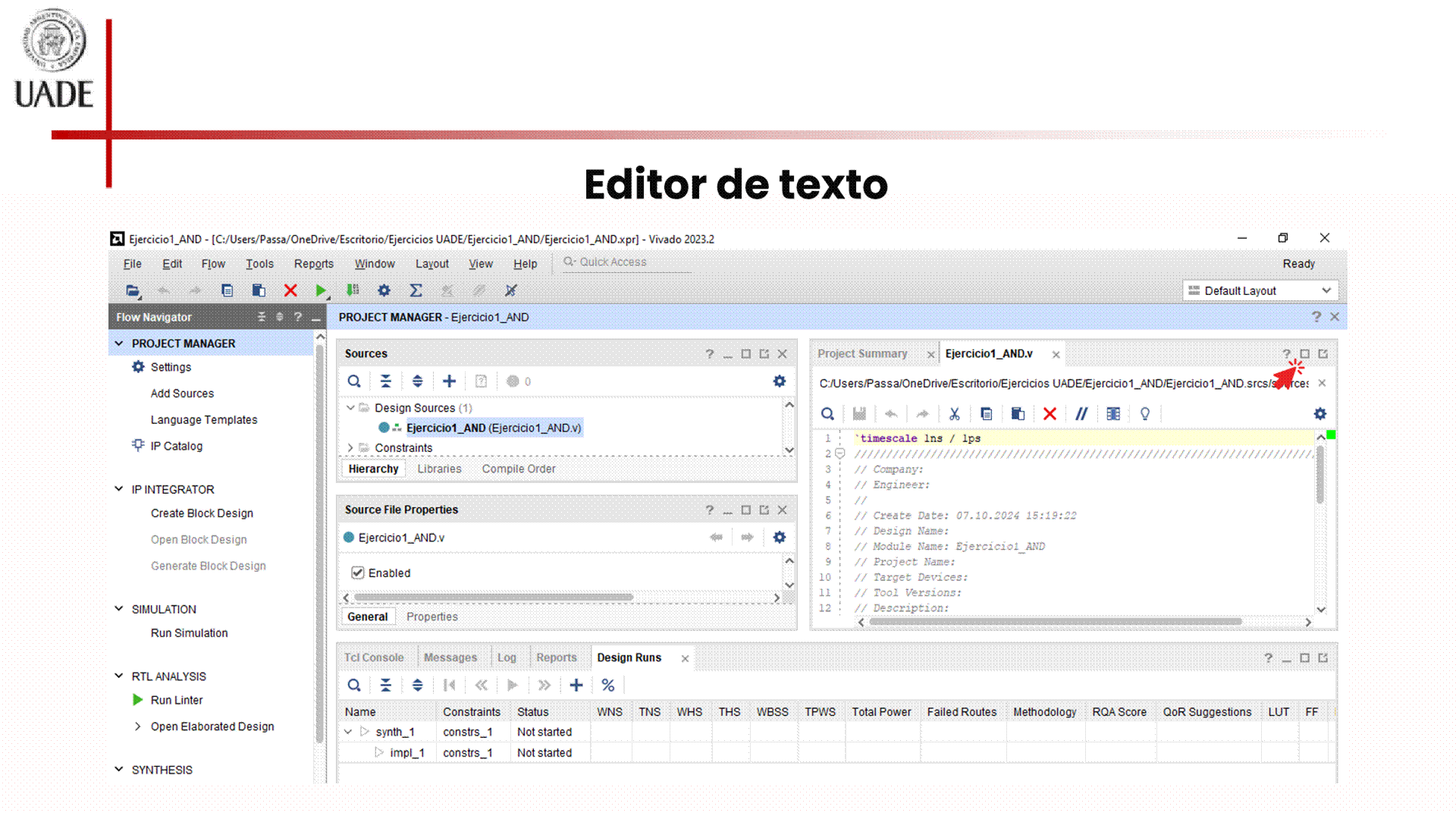The height and width of the screenshot is (819, 1456).
Task: Open Language Templates in Flow Navigator
Action: coord(203,420)
